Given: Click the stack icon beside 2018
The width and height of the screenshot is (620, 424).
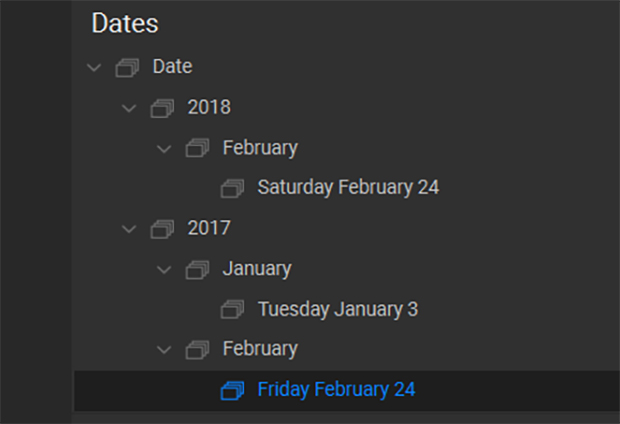Looking at the screenshot, I should (x=162, y=108).
